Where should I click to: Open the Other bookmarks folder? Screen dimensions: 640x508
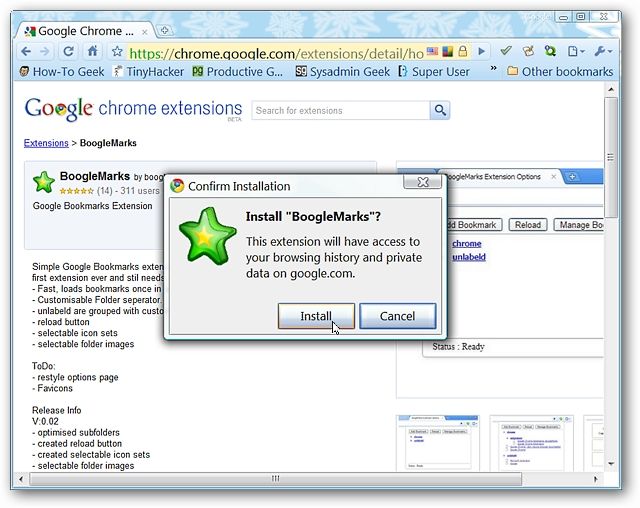[x=560, y=72]
